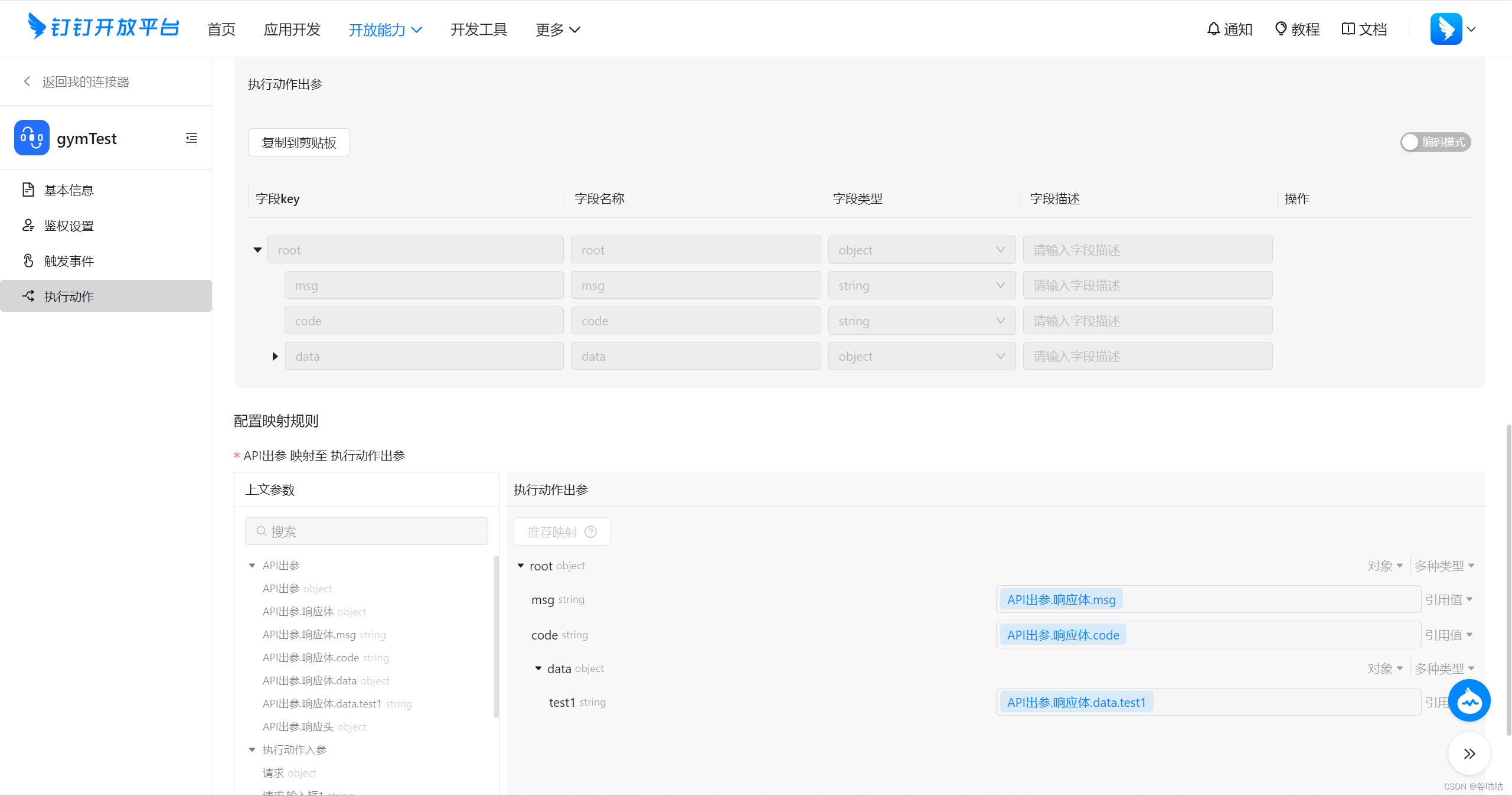Click the 搜索 field in 上文参数

[366, 531]
